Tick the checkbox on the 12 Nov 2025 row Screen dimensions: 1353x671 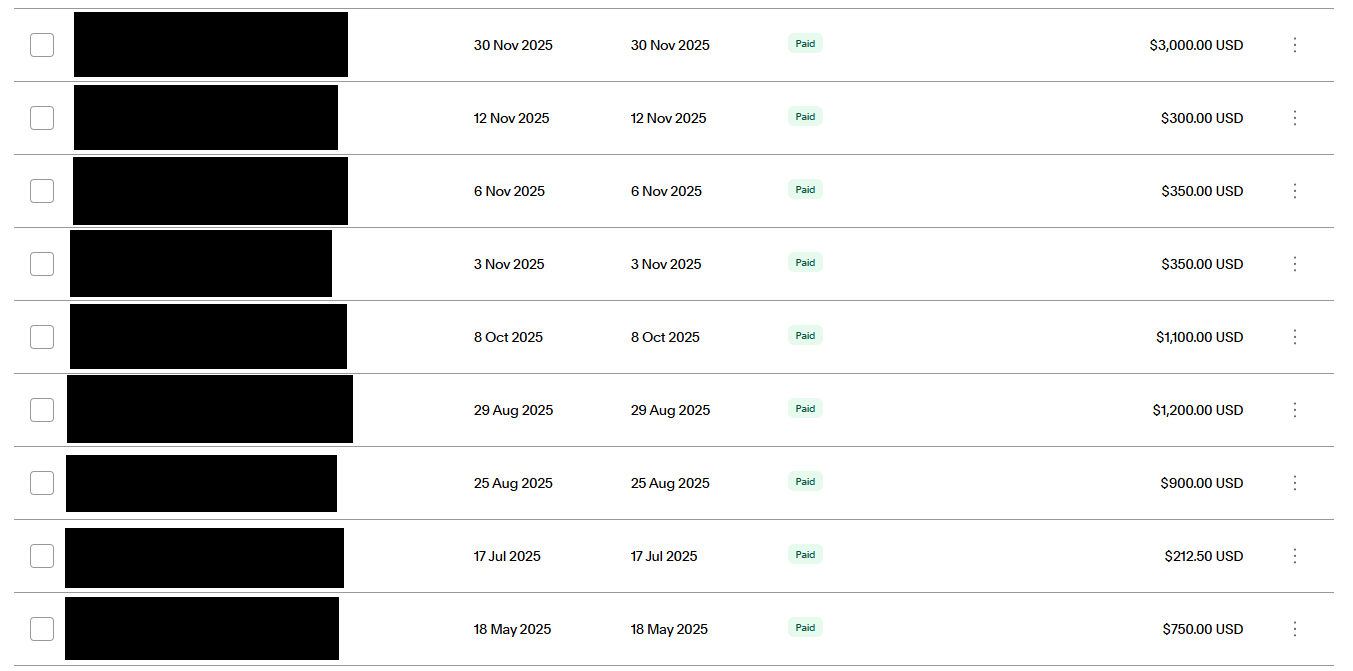[42, 118]
